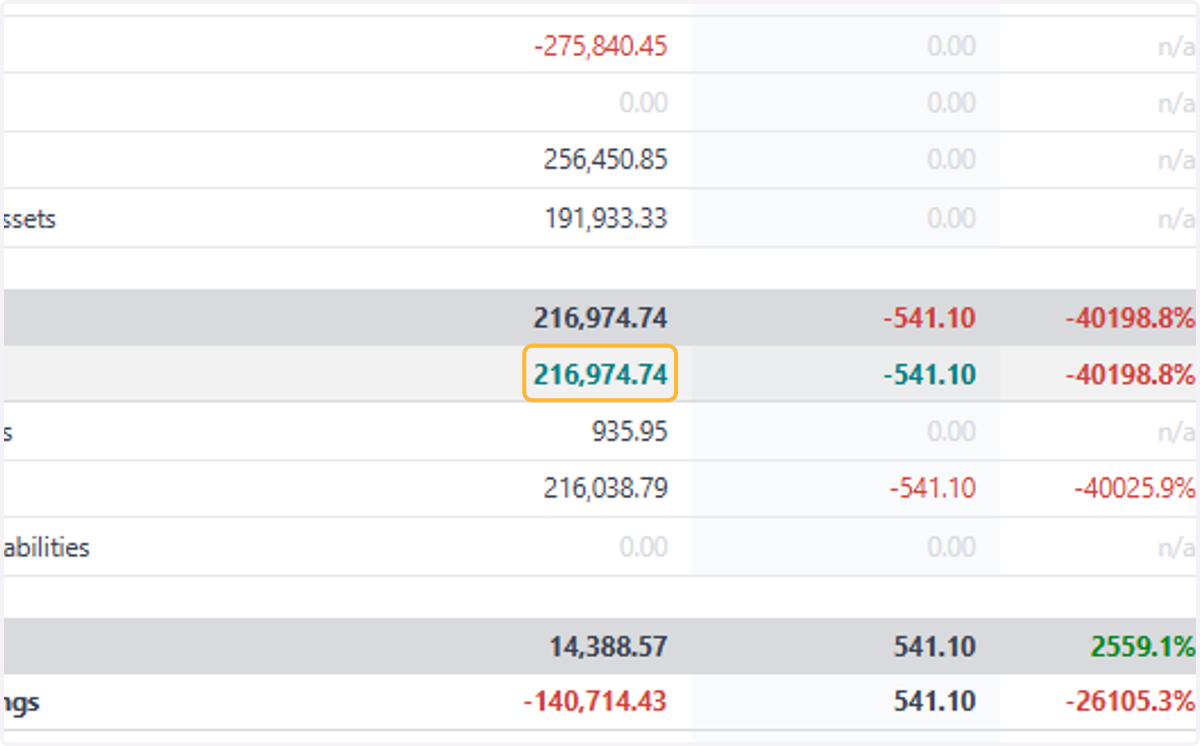Click the red -275,840.45 amount
The width and height of the screenshot is (1200, 746).
[x=599, y=46]
